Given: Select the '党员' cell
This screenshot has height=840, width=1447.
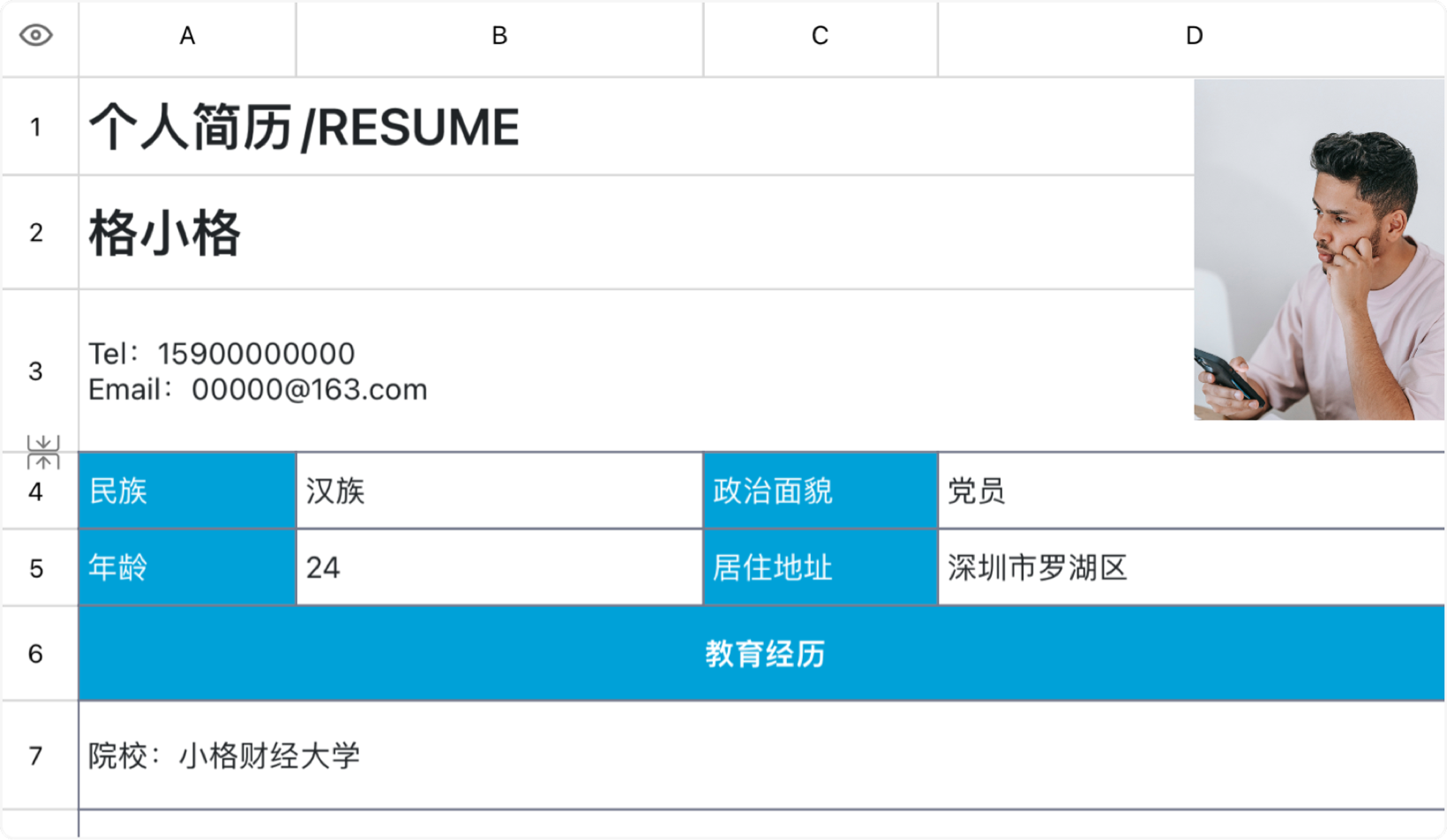Looking at the screenshot, I should point(1192,491).
